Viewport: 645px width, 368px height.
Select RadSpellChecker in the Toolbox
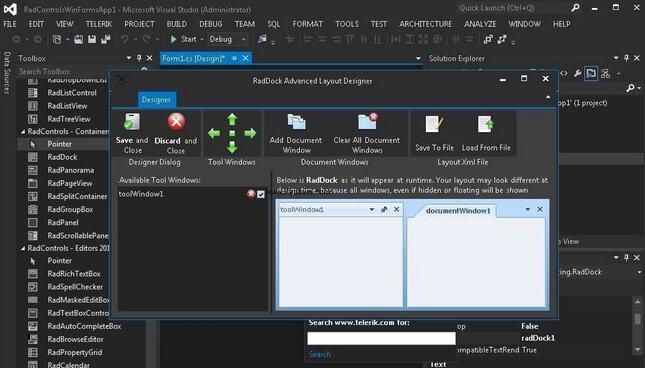coord(74,287)
